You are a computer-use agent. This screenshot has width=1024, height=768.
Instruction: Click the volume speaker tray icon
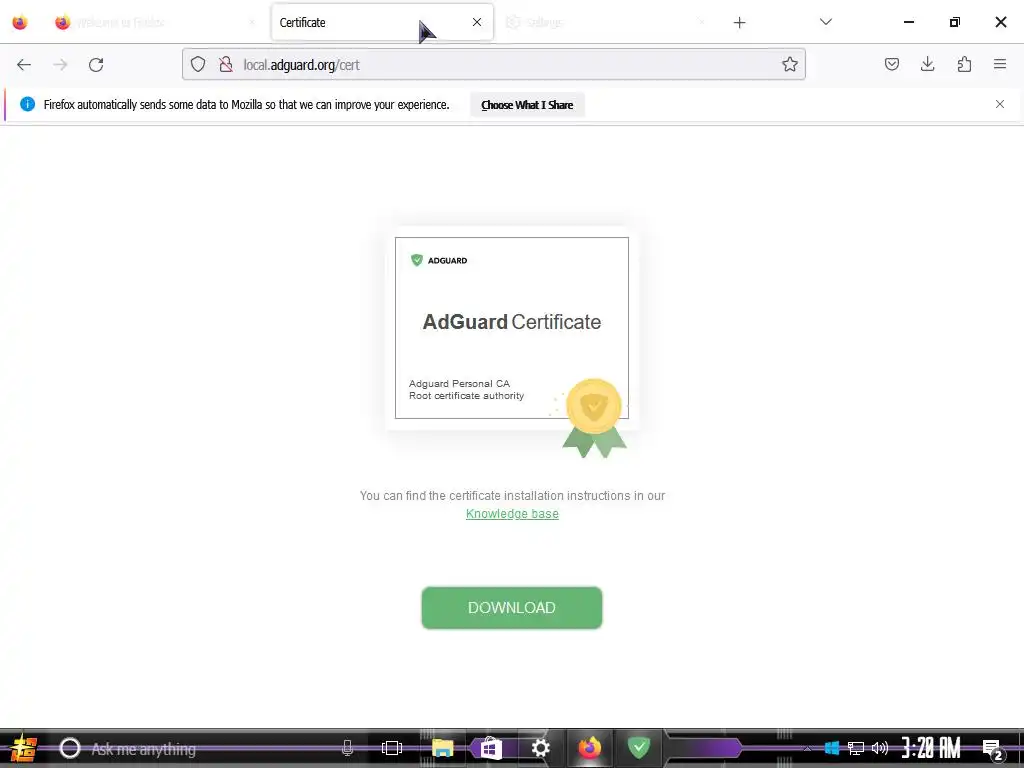880,748
